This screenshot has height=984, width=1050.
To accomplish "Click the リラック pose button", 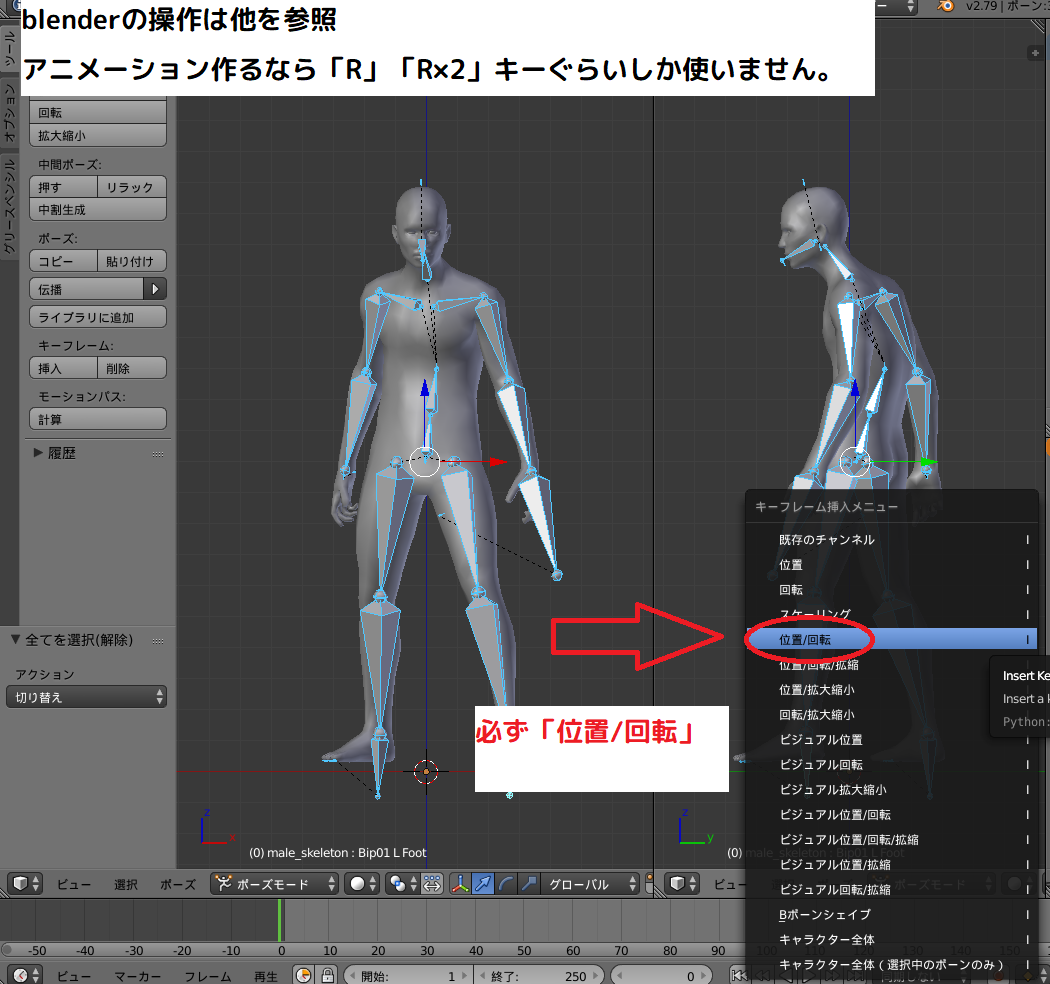I will point(132,187).
